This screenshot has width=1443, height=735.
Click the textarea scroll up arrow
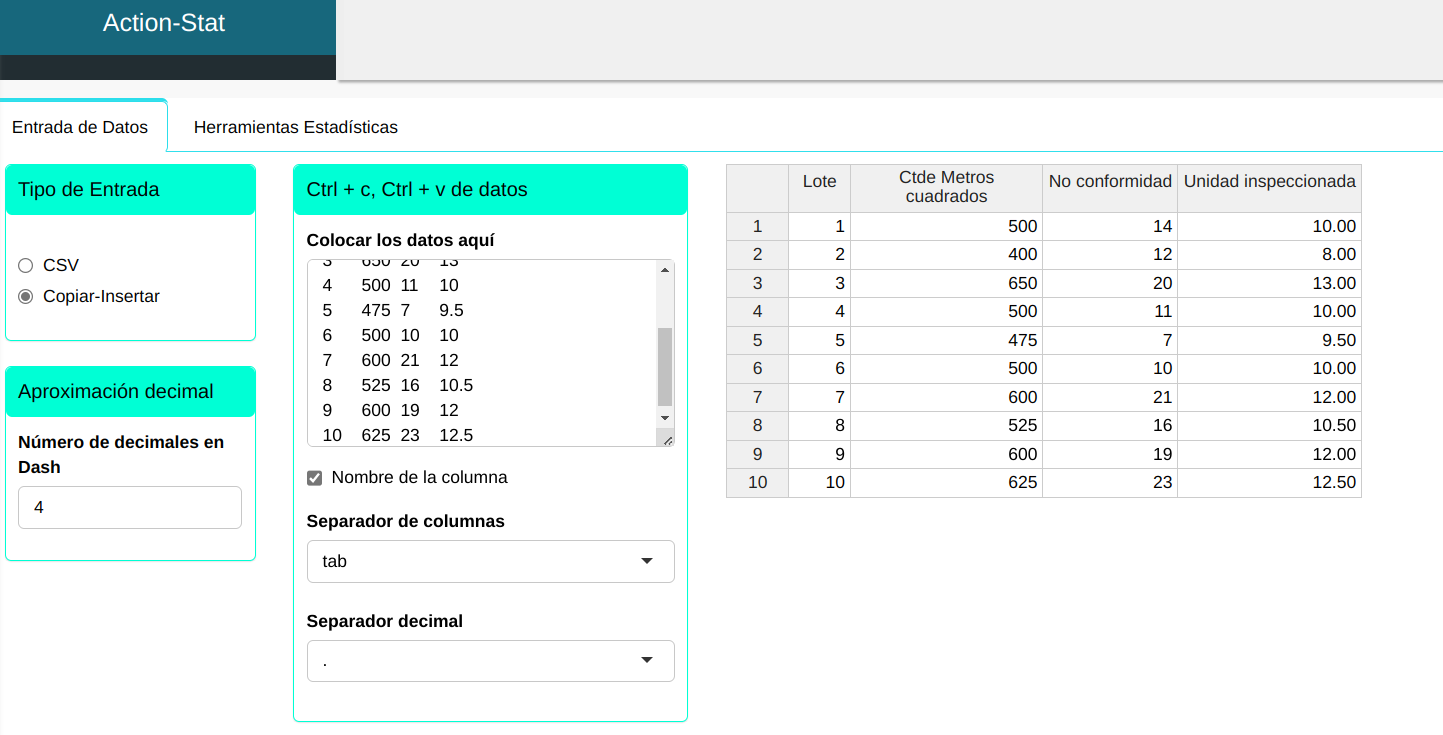point(665,269)
